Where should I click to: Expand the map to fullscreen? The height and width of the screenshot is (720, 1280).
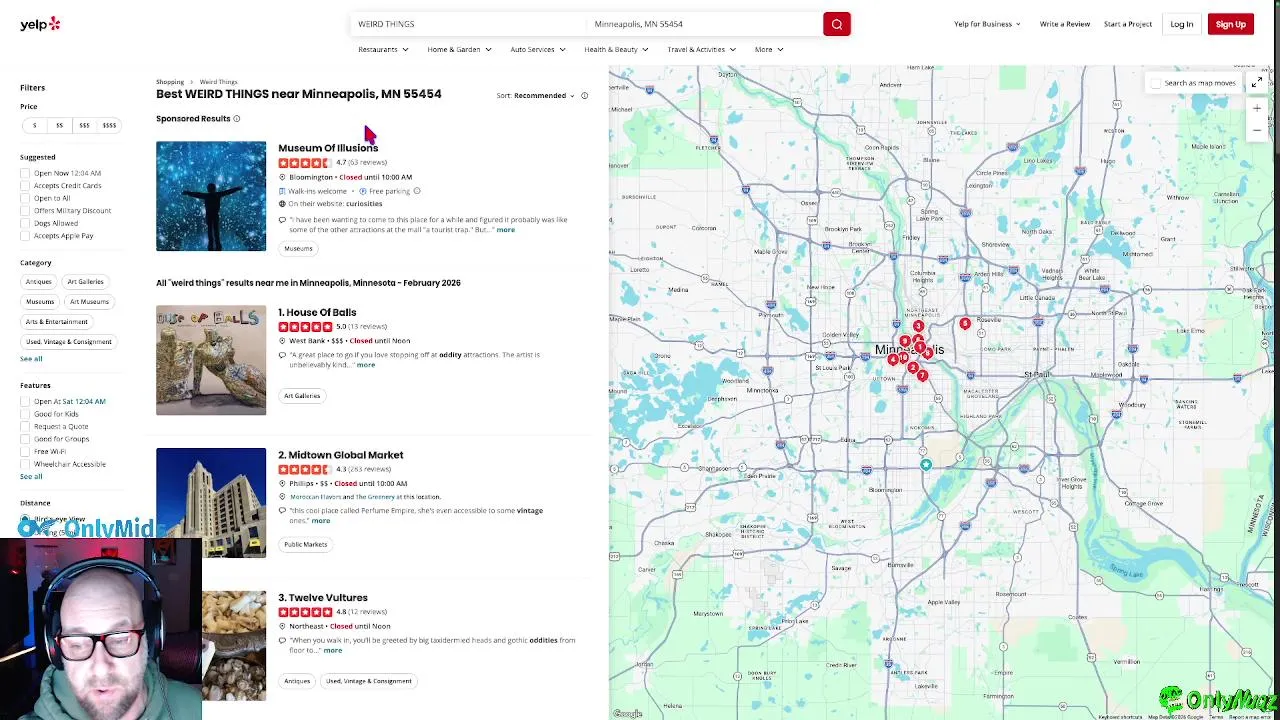click(1257, 83)
